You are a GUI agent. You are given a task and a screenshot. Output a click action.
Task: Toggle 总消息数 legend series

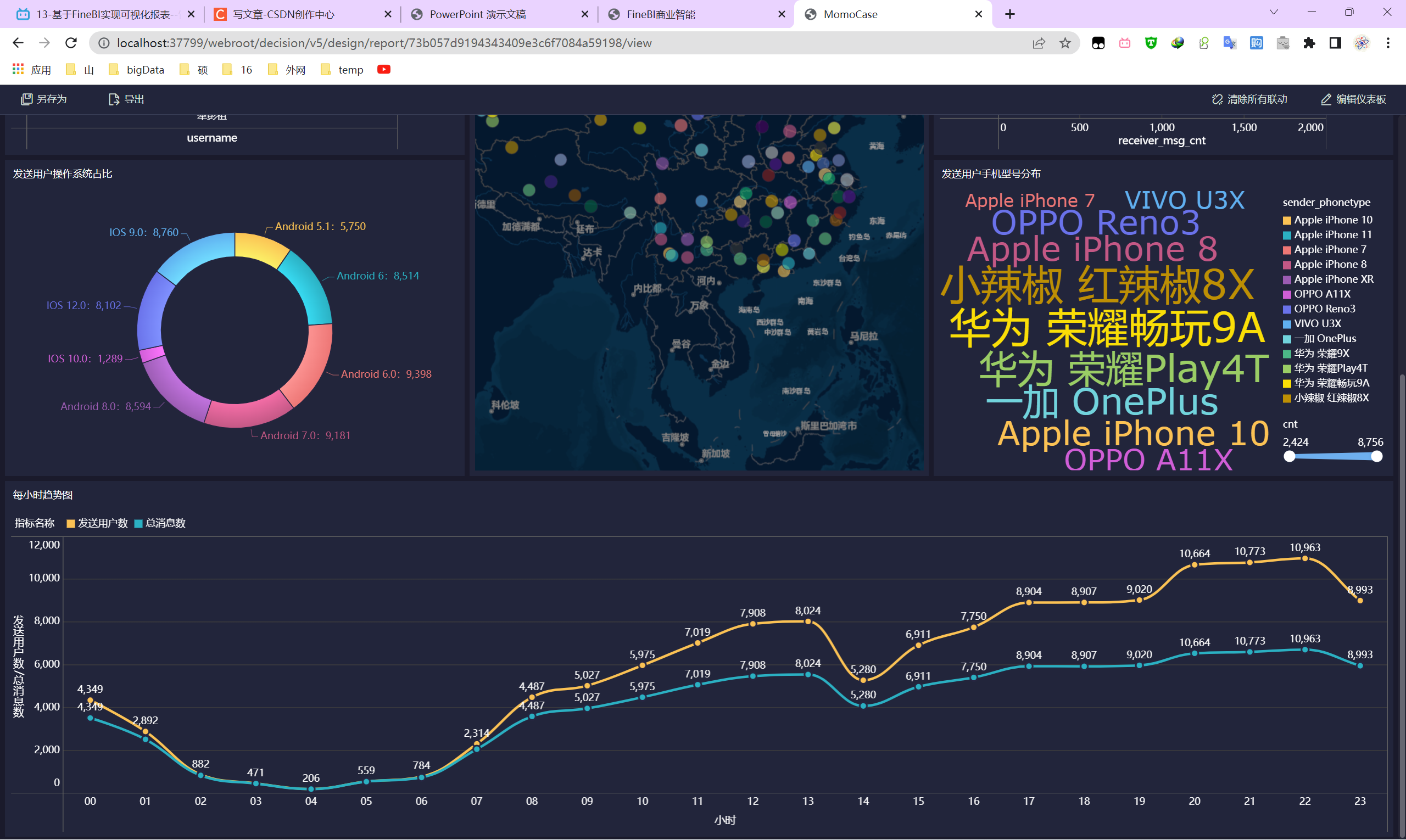160,523
